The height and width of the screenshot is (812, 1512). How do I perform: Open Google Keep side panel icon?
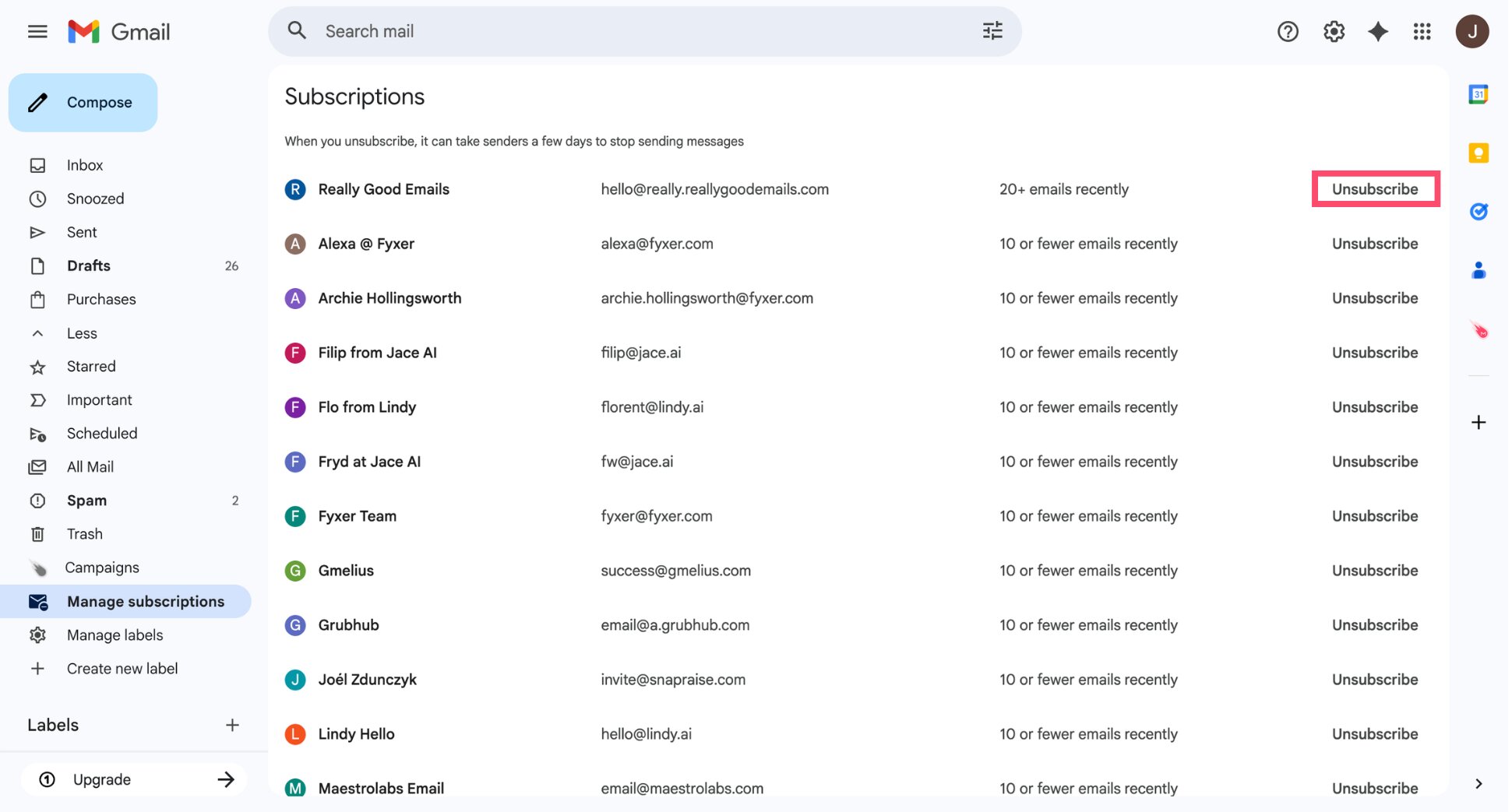1479,153
